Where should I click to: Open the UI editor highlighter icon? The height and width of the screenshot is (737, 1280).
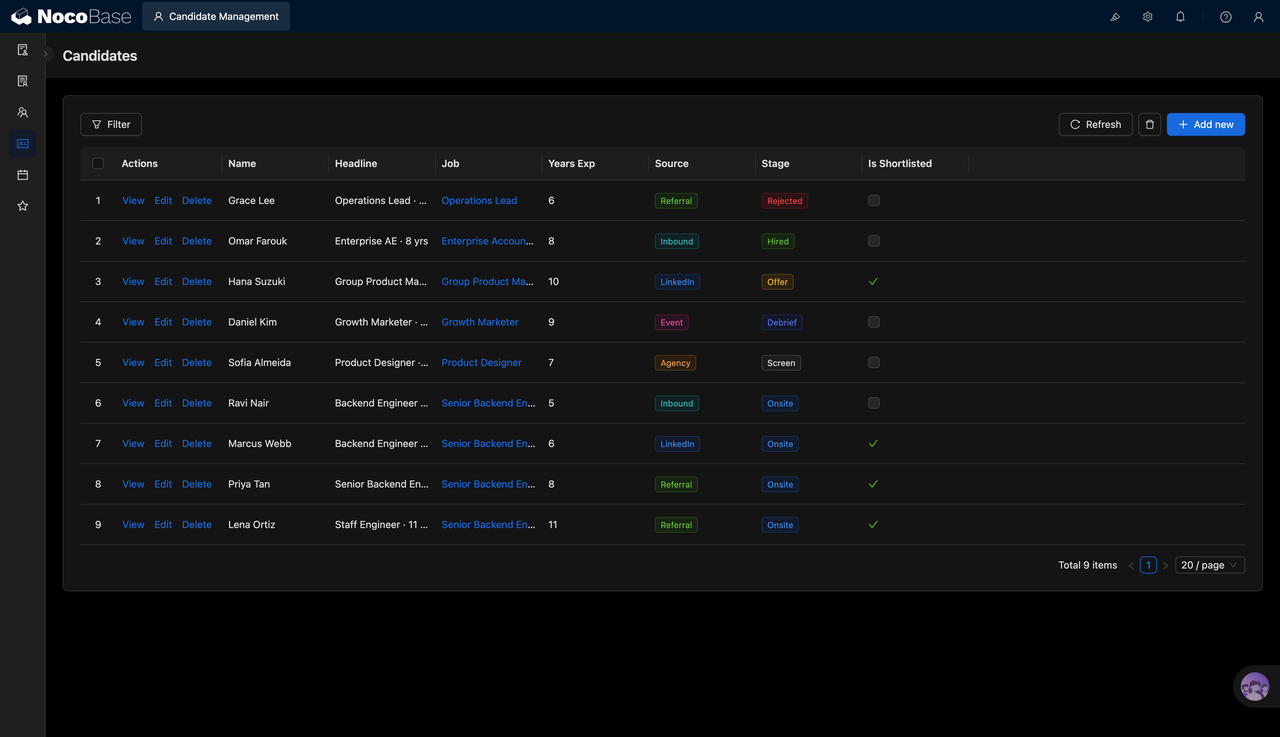coord(1115,16)
